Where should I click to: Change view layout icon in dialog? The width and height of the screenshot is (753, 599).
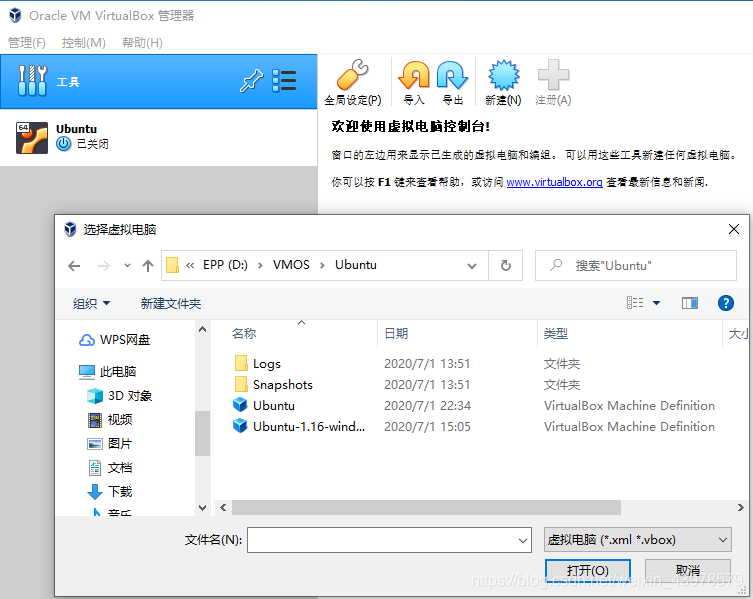(635, 303)
